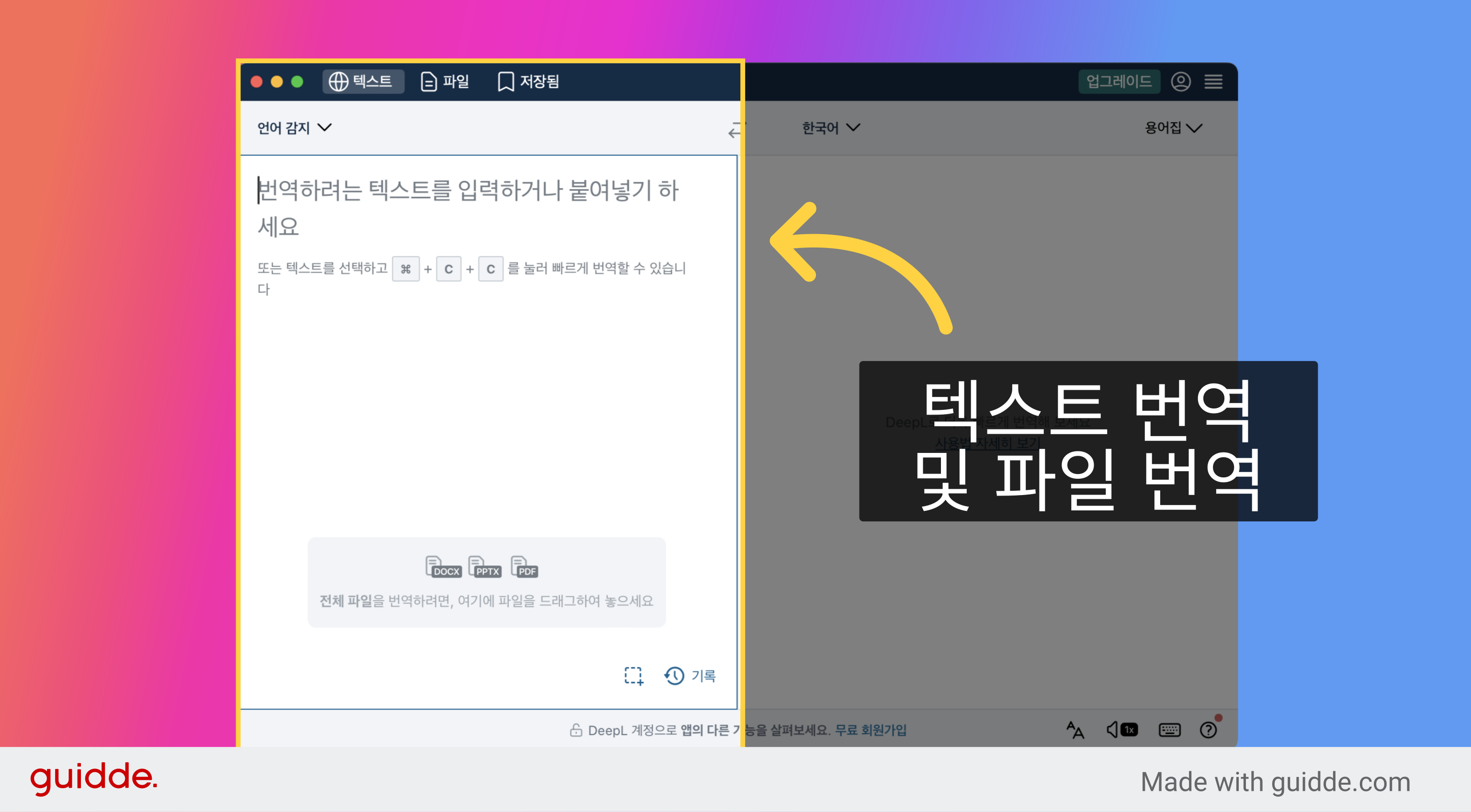1471x812 pixels.
Task: Click the green maximize window button
Action: click(297, 82)
